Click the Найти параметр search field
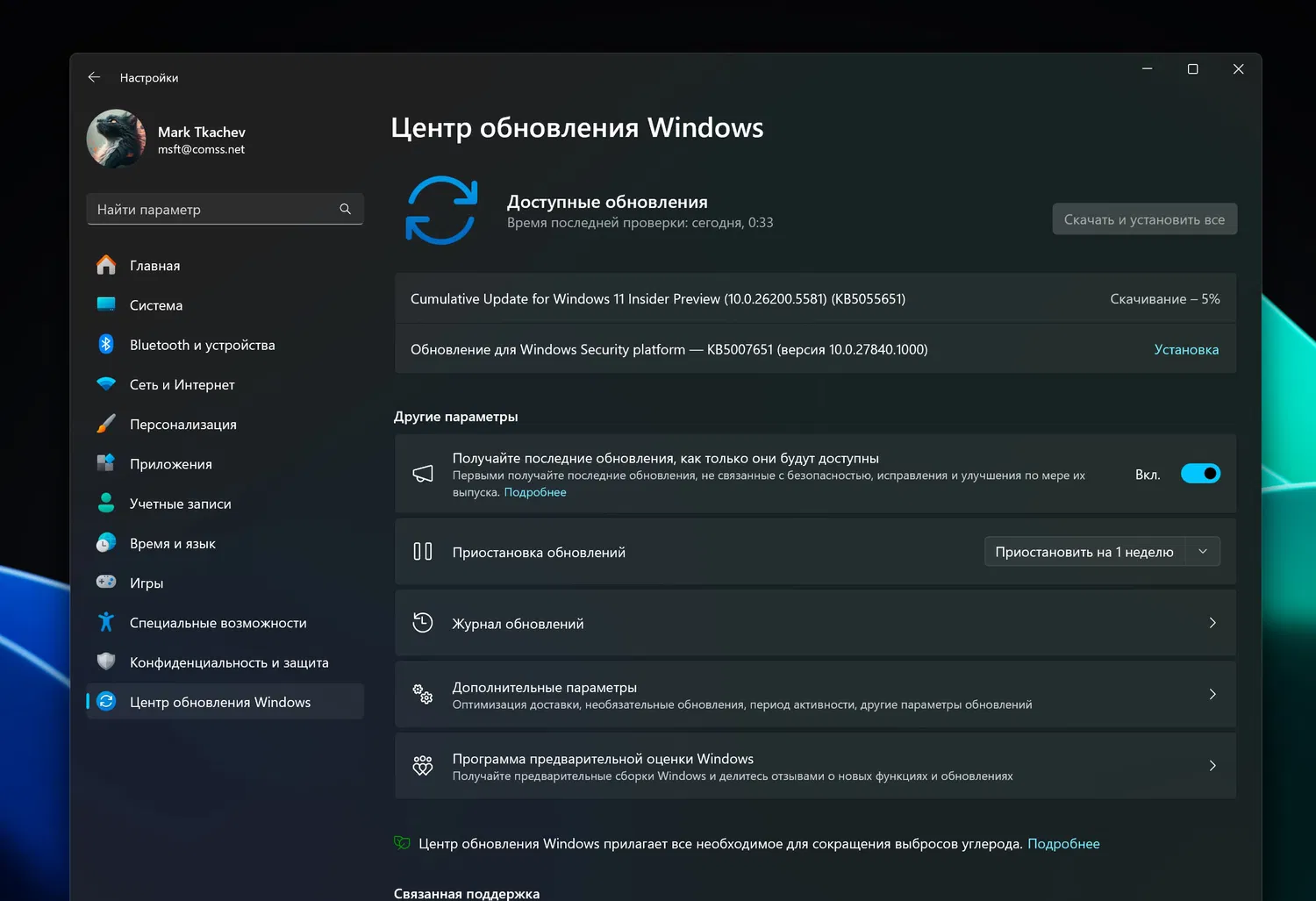The height and width of the screenshot is (901, 1316). (225, 209)
